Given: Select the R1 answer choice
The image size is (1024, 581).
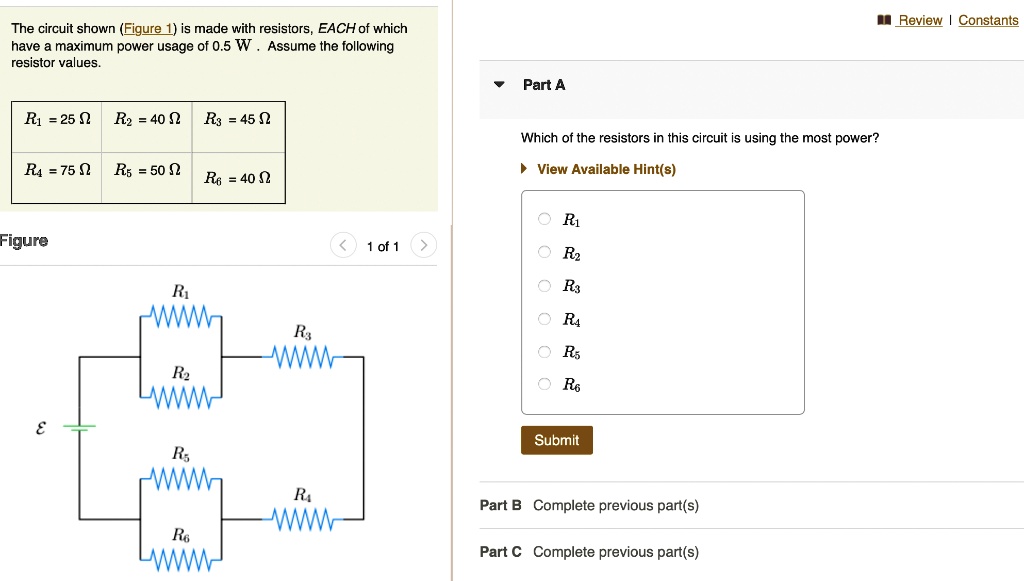Looking at the screenshot, I should tap(544, 220).
